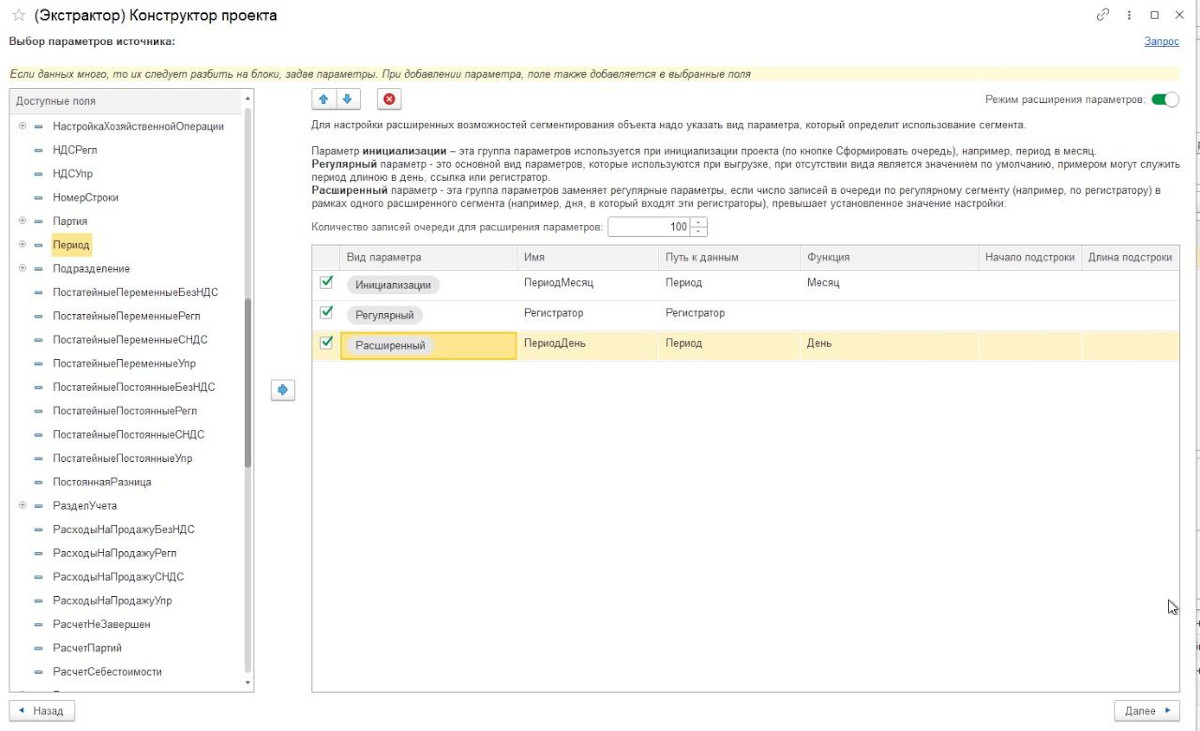Viewport: 1200px width, 731px height.
Task: Select the Регулярный parameter type tag
Action: 384,315
